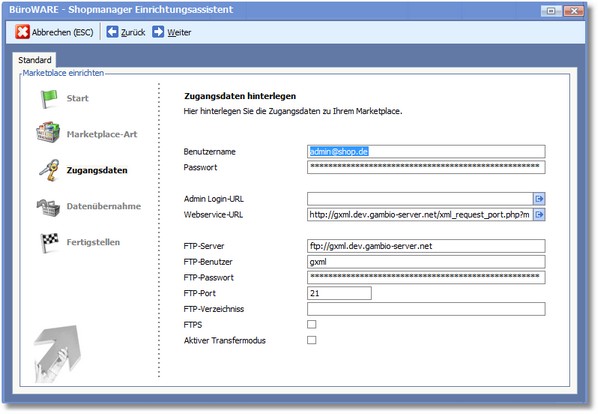598x414 pixels.
Task: Select the Standard tab
Action: coord(35,60)
